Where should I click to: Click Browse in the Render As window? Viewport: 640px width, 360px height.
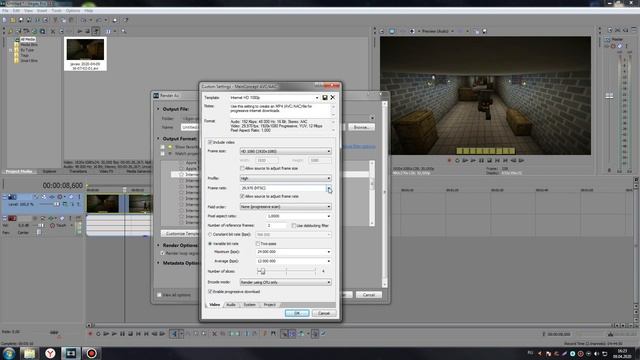(x=361, y=127)
